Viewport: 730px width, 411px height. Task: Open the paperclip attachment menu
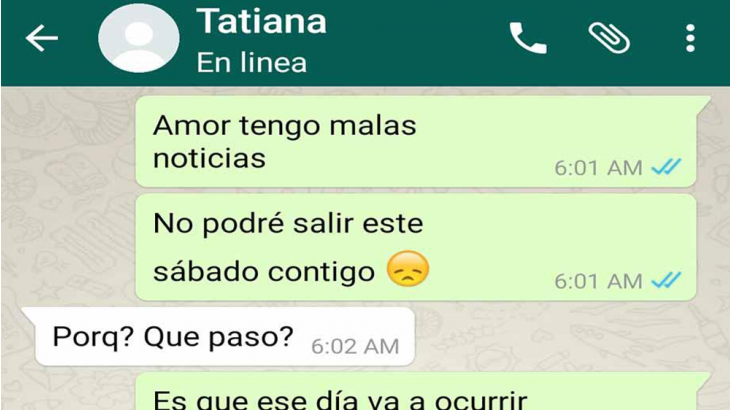pyautogui.click(x=609, y=38)
